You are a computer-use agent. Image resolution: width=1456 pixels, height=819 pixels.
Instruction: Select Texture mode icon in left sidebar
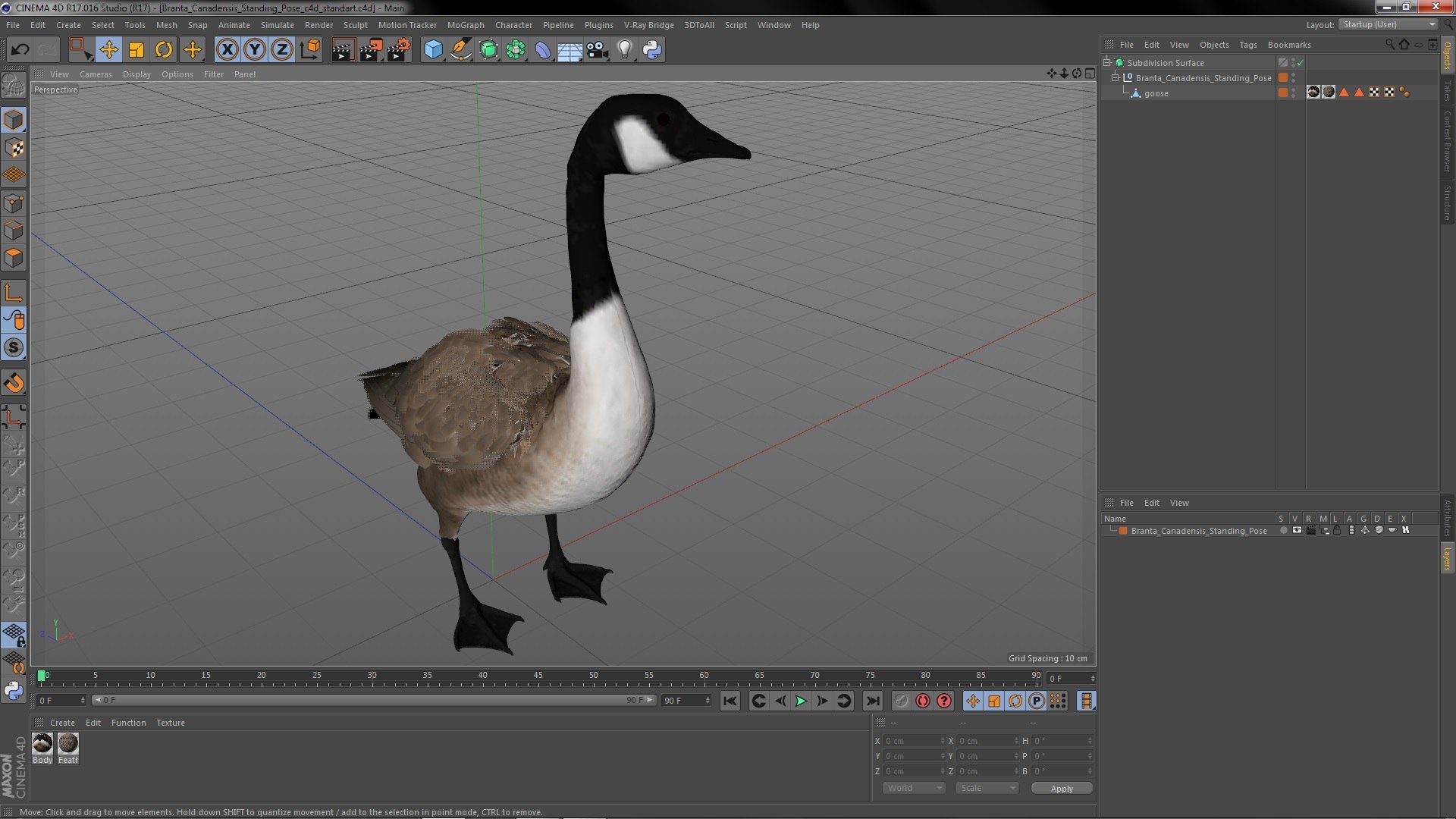click(x=14, y=148)
